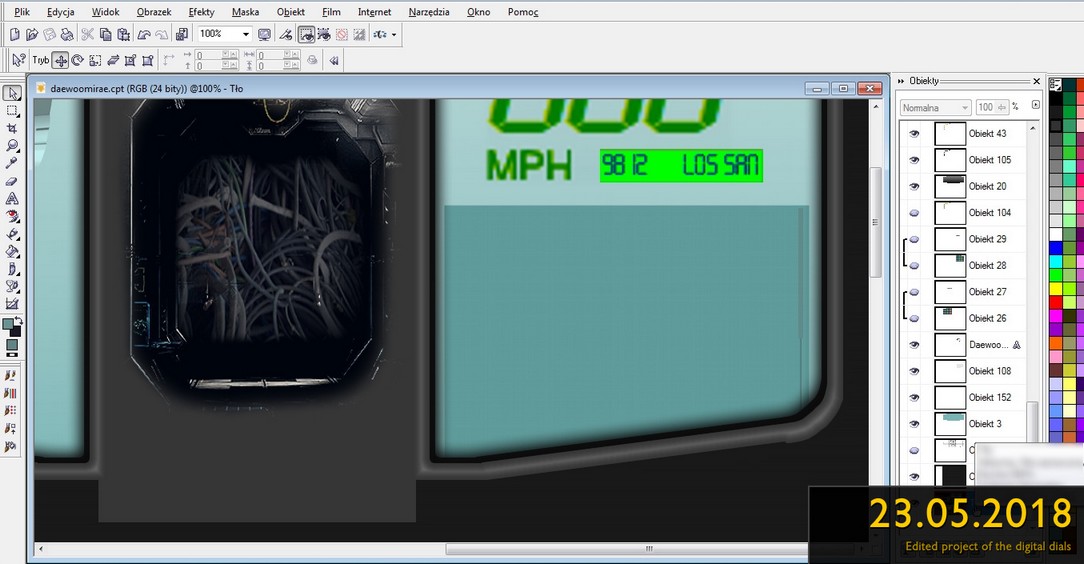Select the Crop tool in toolbox

12,128
